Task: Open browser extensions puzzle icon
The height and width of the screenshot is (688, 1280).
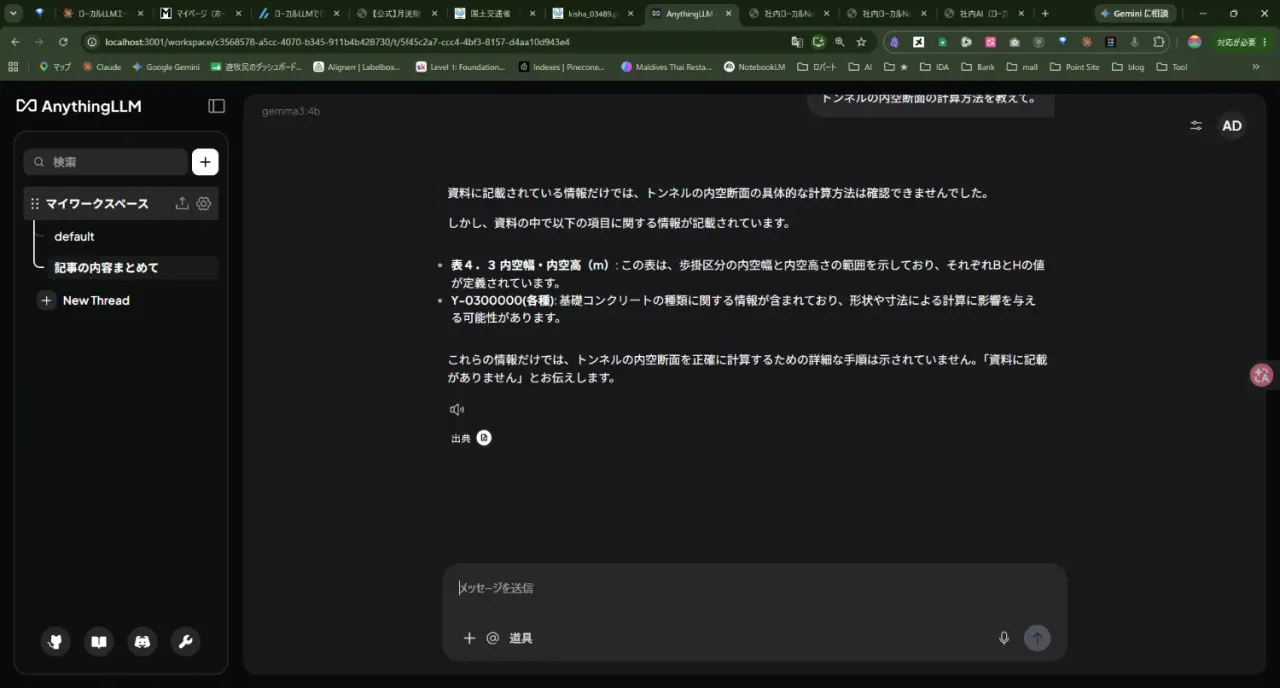Action: 1159,42
